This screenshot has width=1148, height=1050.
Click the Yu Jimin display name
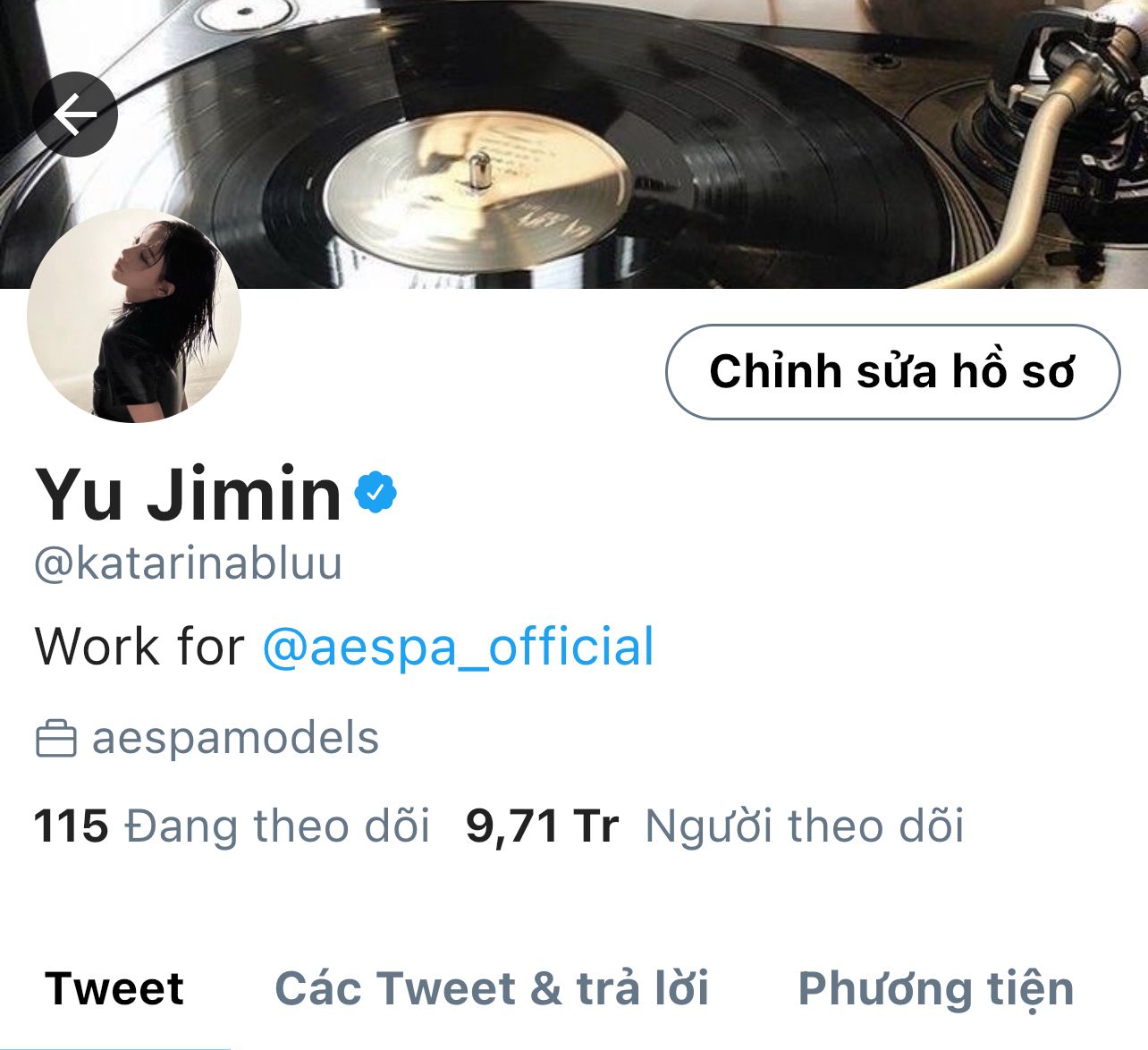point(189,494)
